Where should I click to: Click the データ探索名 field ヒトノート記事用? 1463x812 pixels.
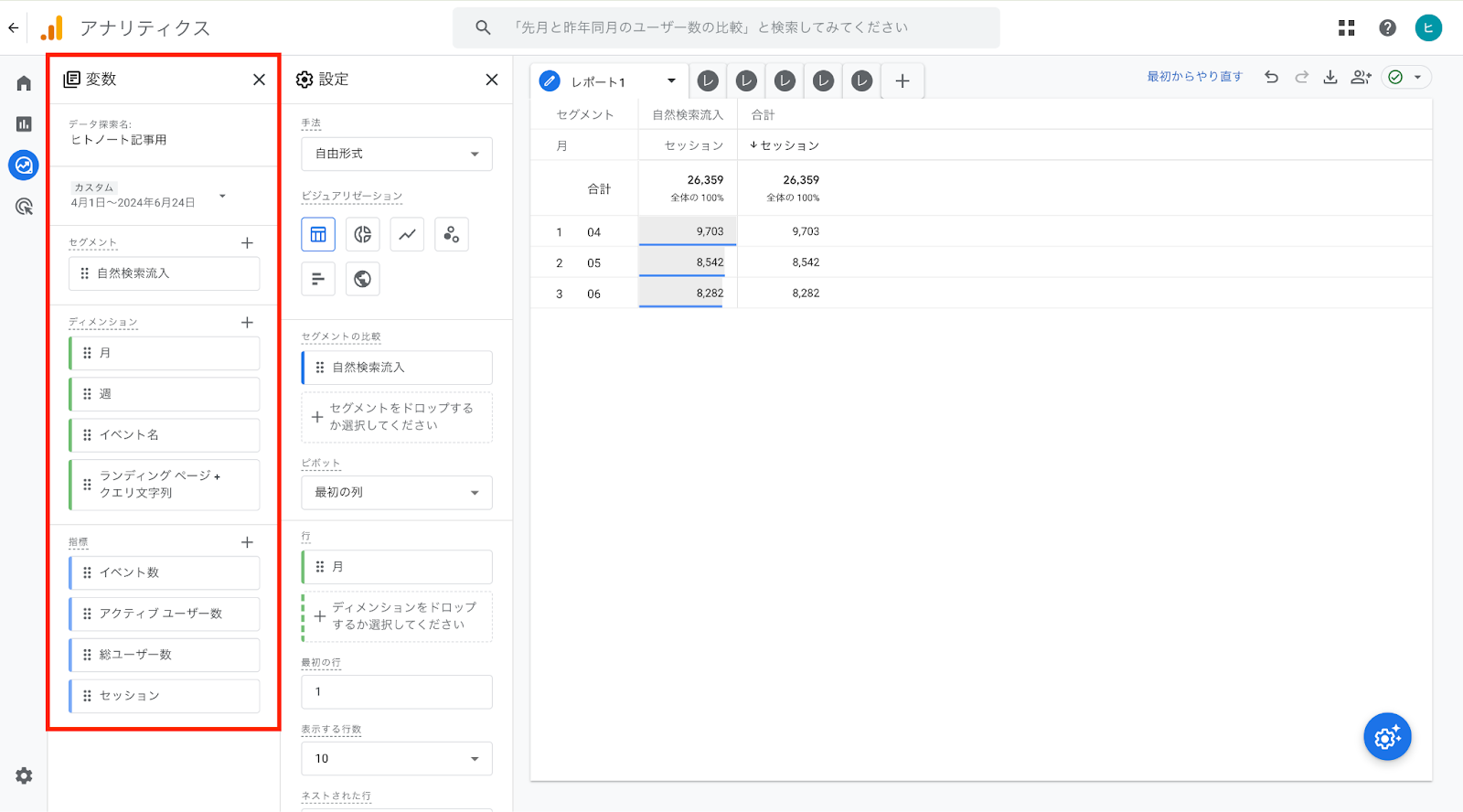point(119,140)
